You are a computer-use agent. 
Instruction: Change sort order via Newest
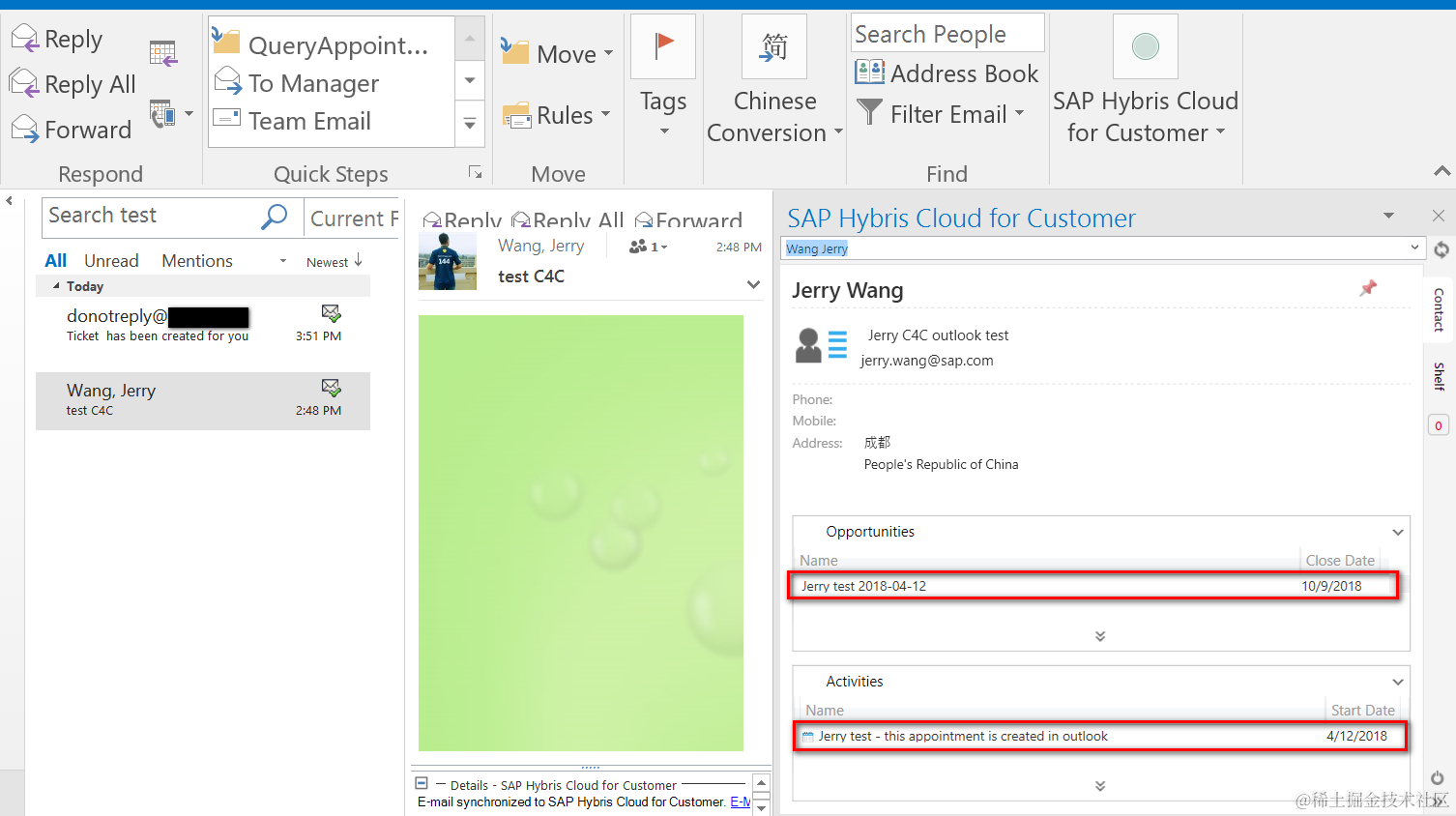click(335, 261)
